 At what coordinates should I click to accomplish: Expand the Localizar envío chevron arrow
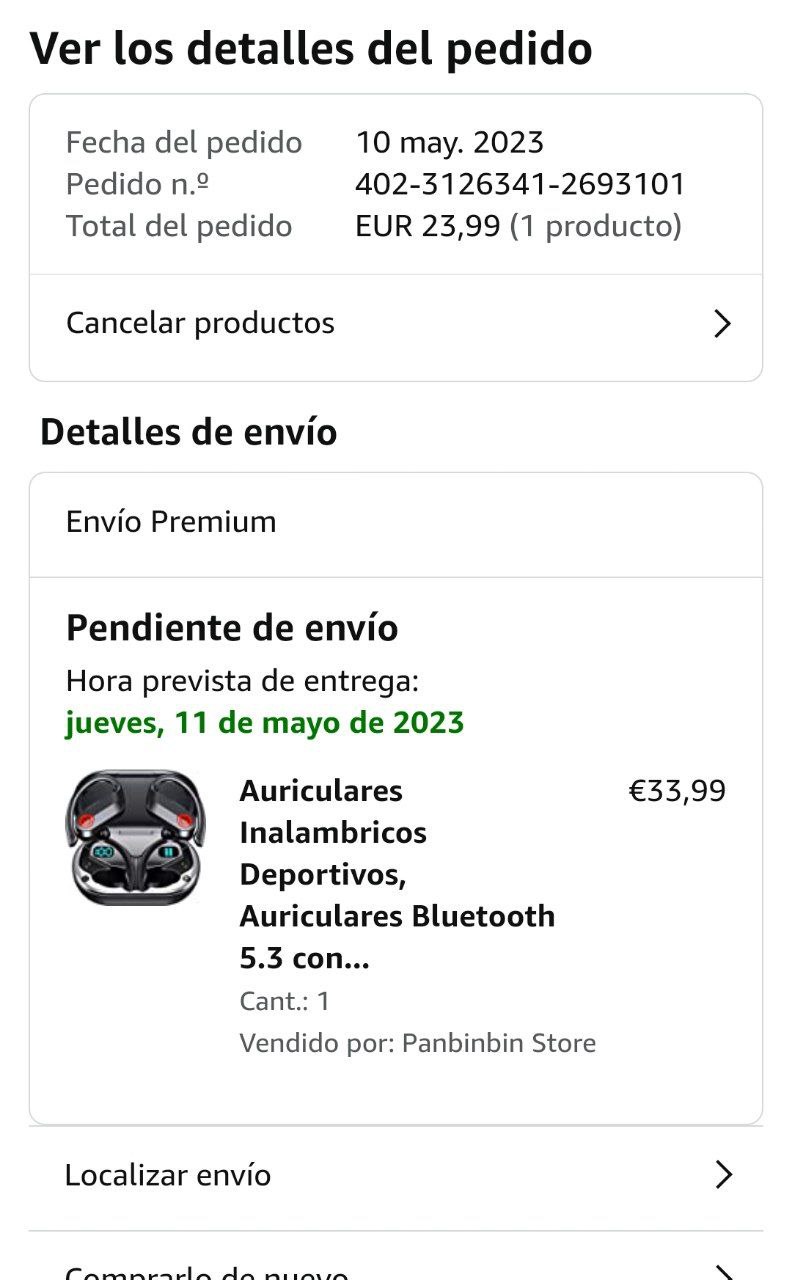[723, 1175]
